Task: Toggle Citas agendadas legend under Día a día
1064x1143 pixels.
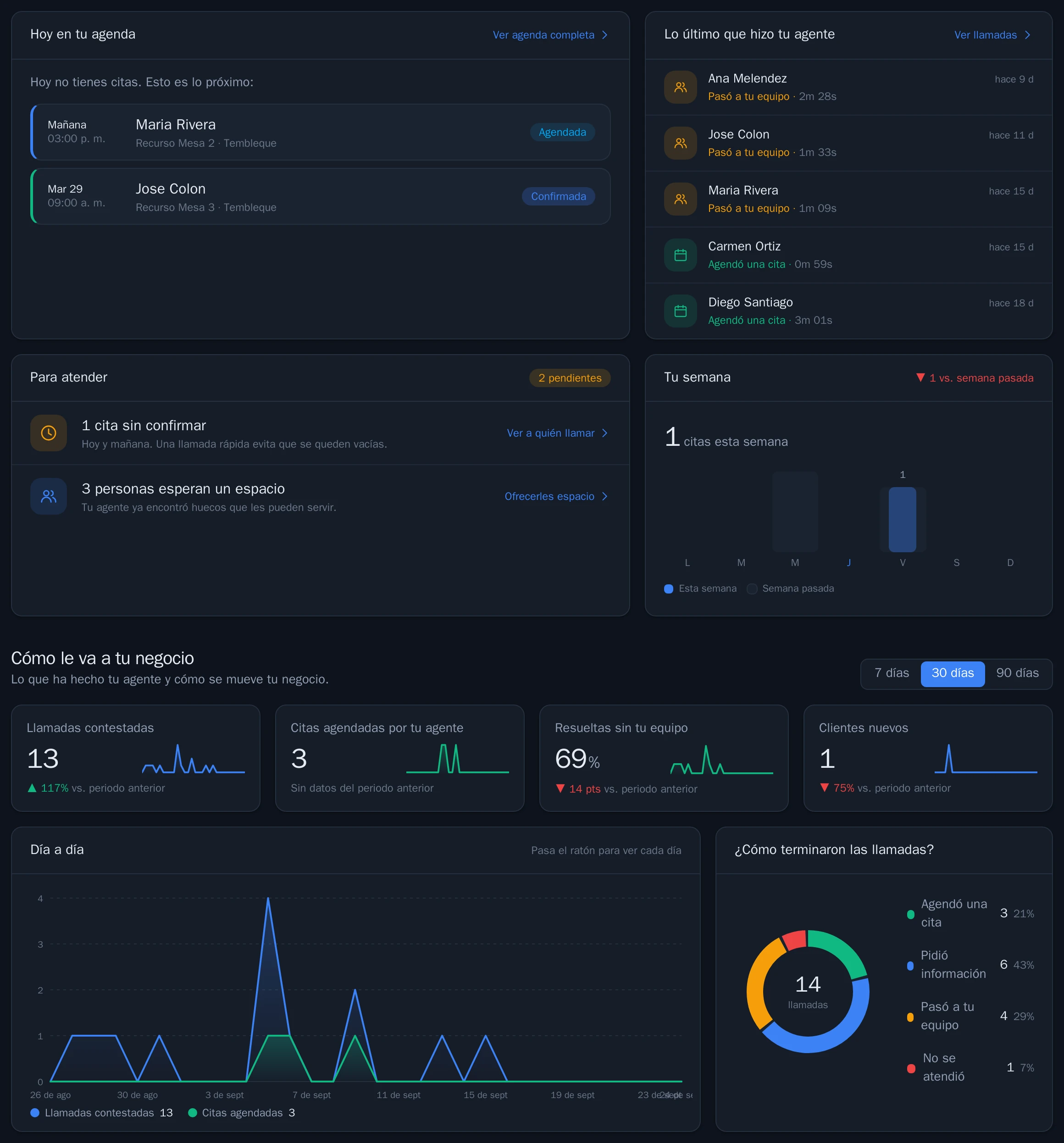Action: (x=241, y=1113)
